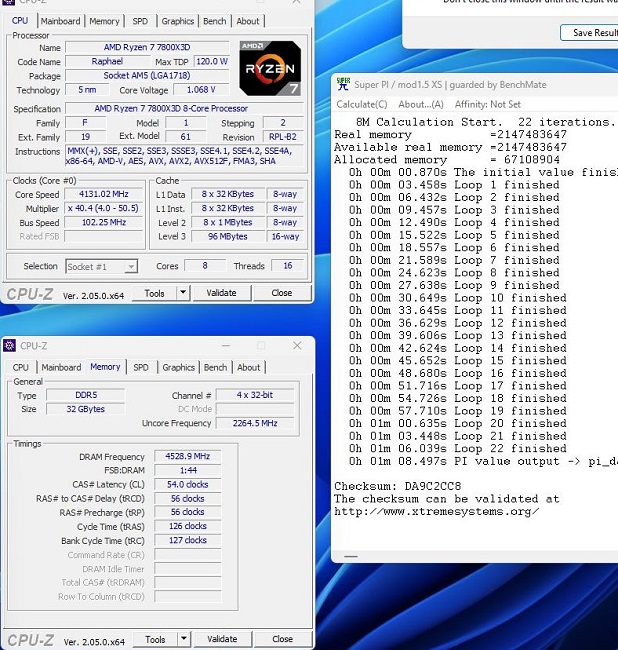Click the CPU-Z icon in lower window title
Image resolution: width=618 pixels, height=650 pixels.
(x=10, y=345)
